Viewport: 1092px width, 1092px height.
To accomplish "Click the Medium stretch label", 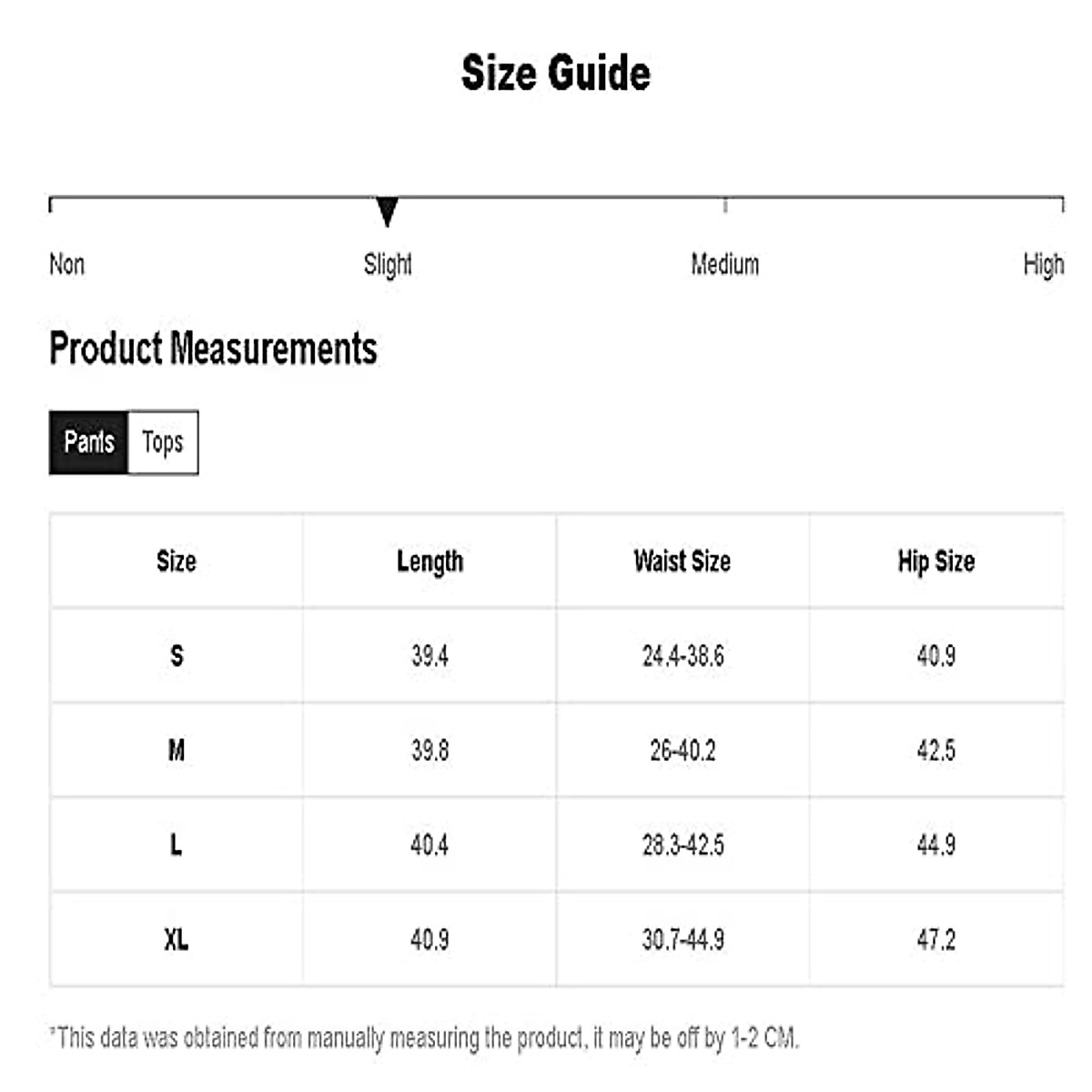I will 724,265.
